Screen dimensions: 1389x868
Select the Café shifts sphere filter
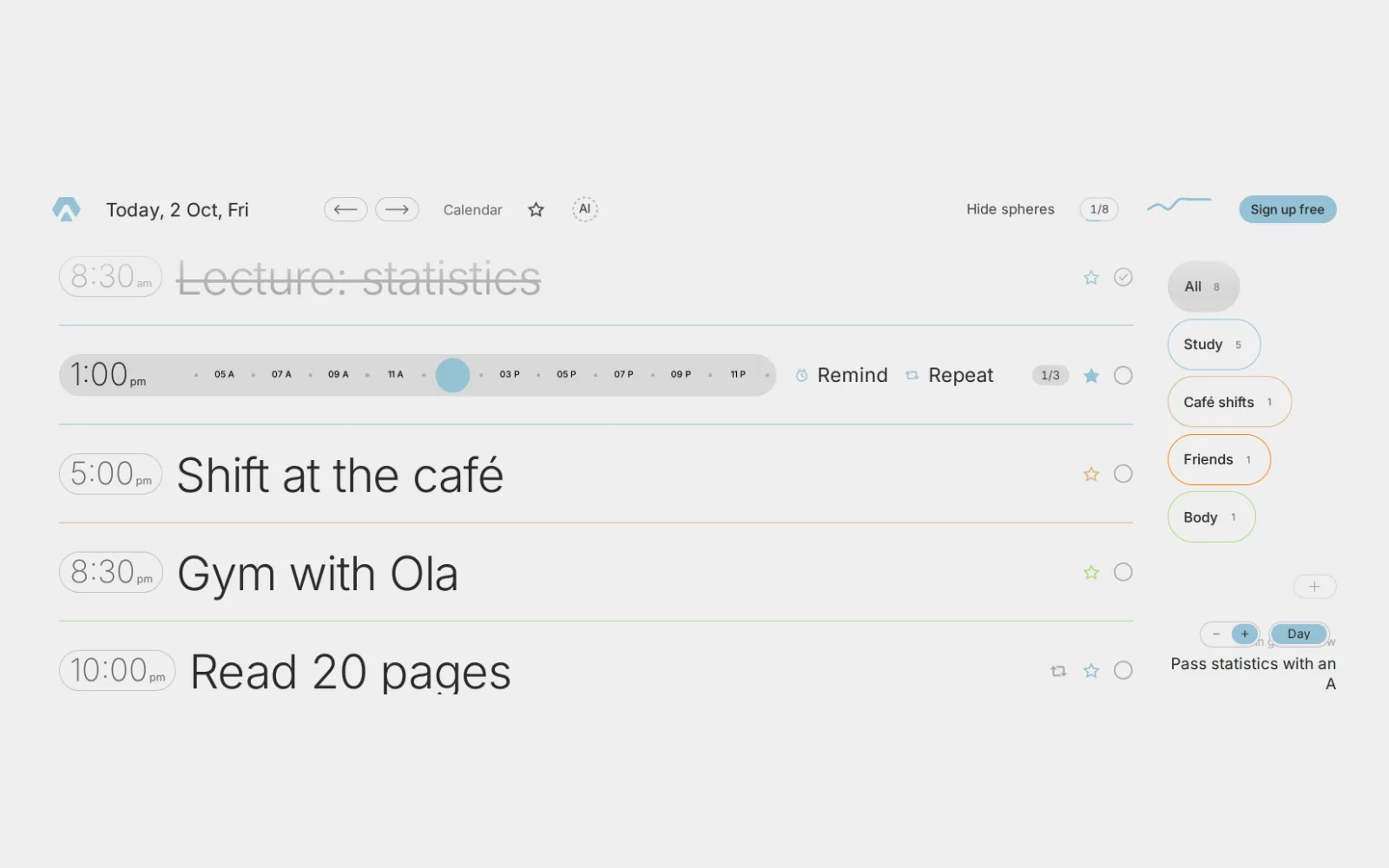(1229, 402)
